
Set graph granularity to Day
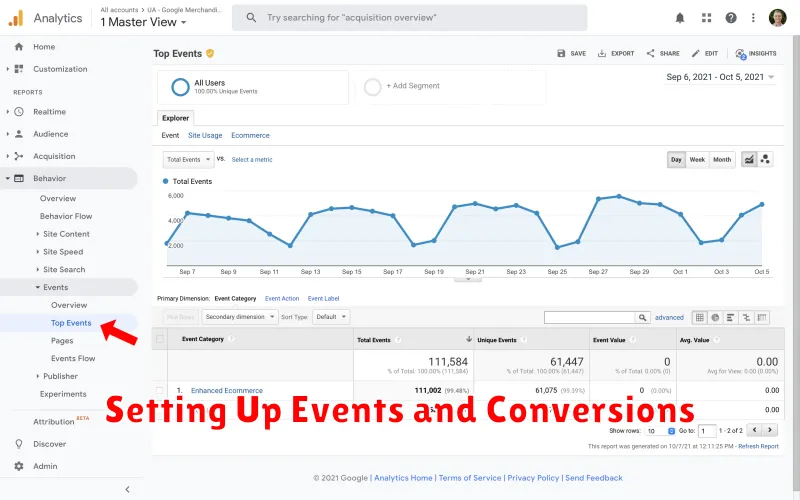(x=676, y=160)
